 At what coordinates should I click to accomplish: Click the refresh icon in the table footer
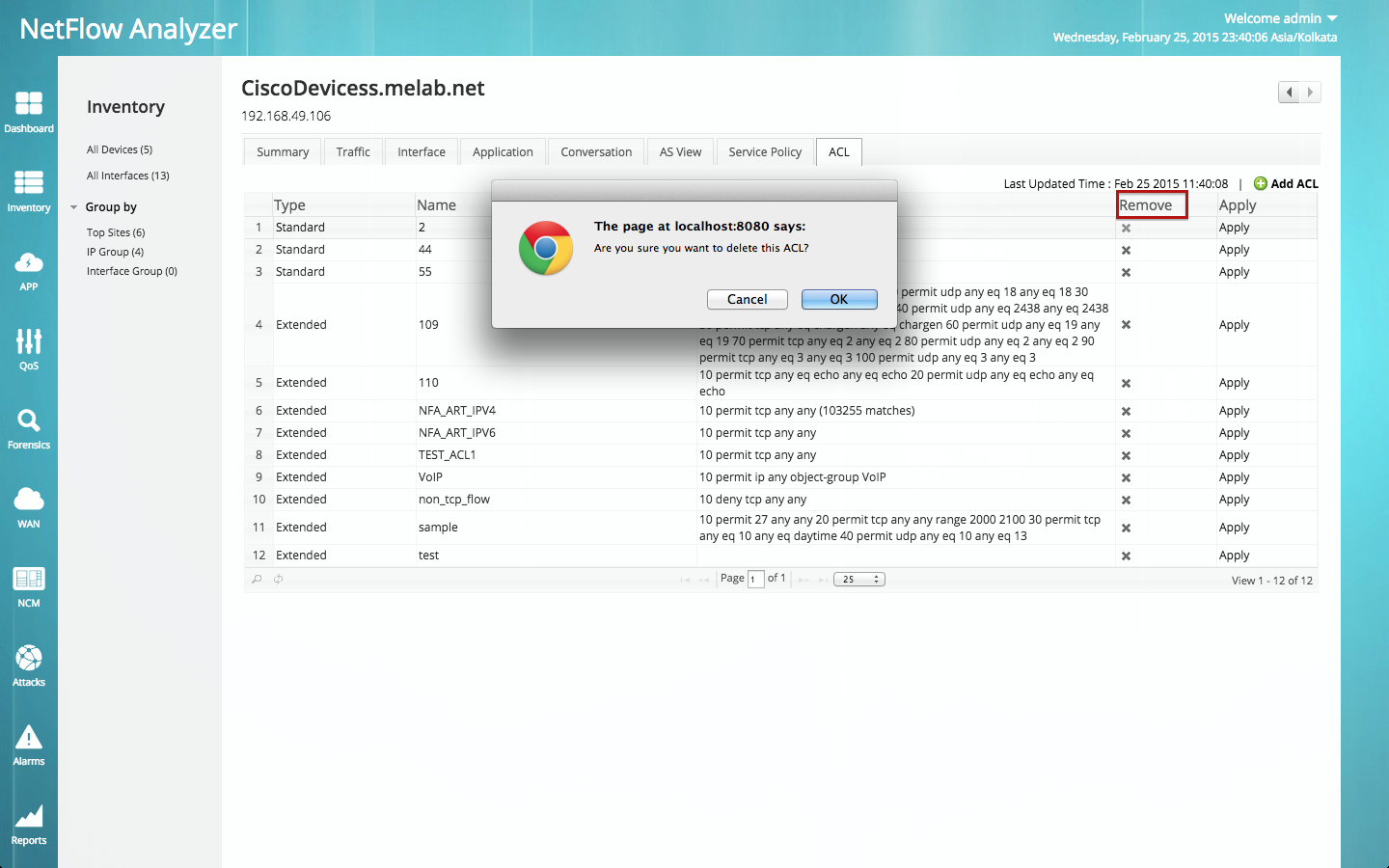[x=278, y=580]
